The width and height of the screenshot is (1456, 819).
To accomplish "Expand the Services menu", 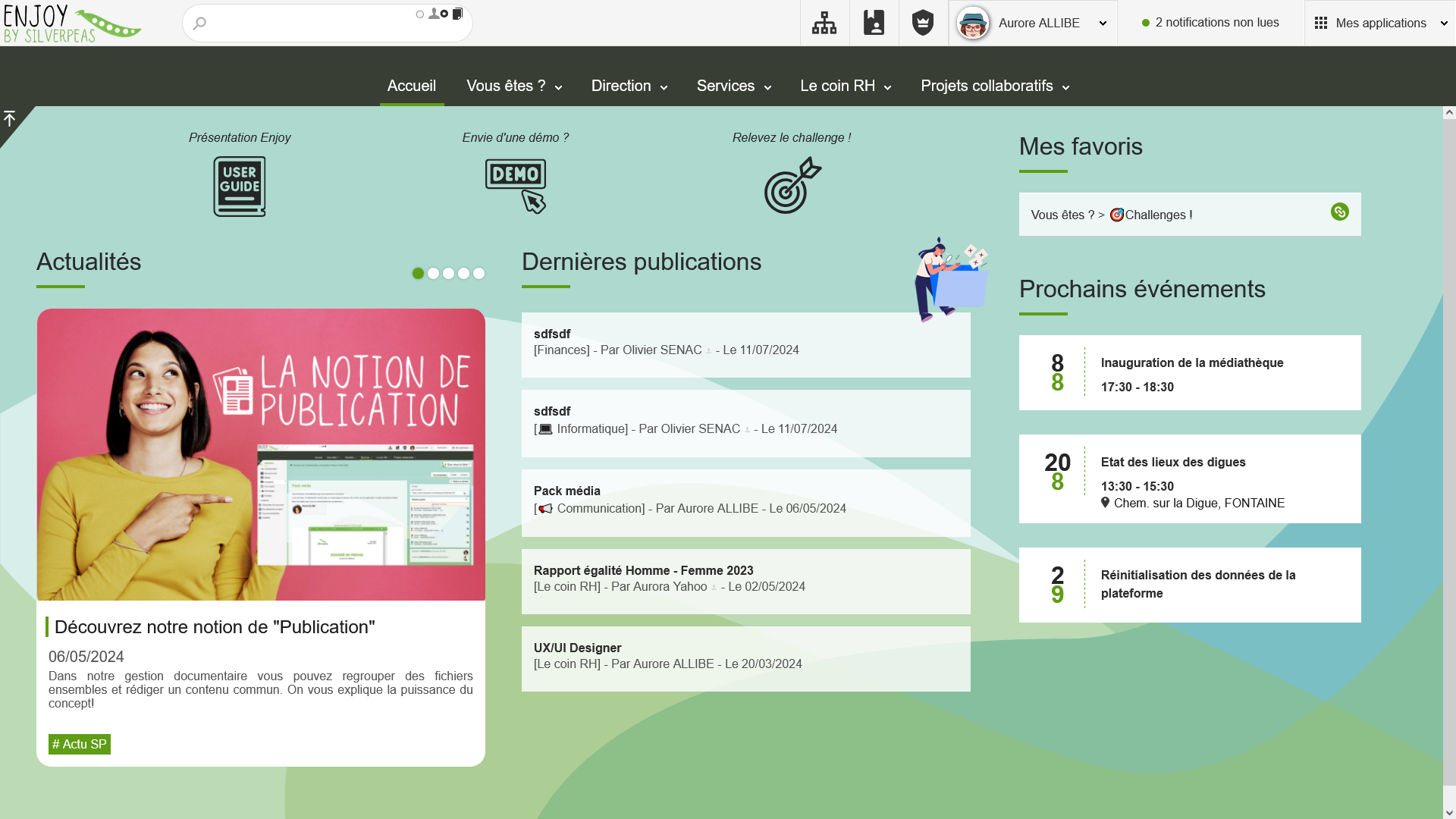I will 733,86.
